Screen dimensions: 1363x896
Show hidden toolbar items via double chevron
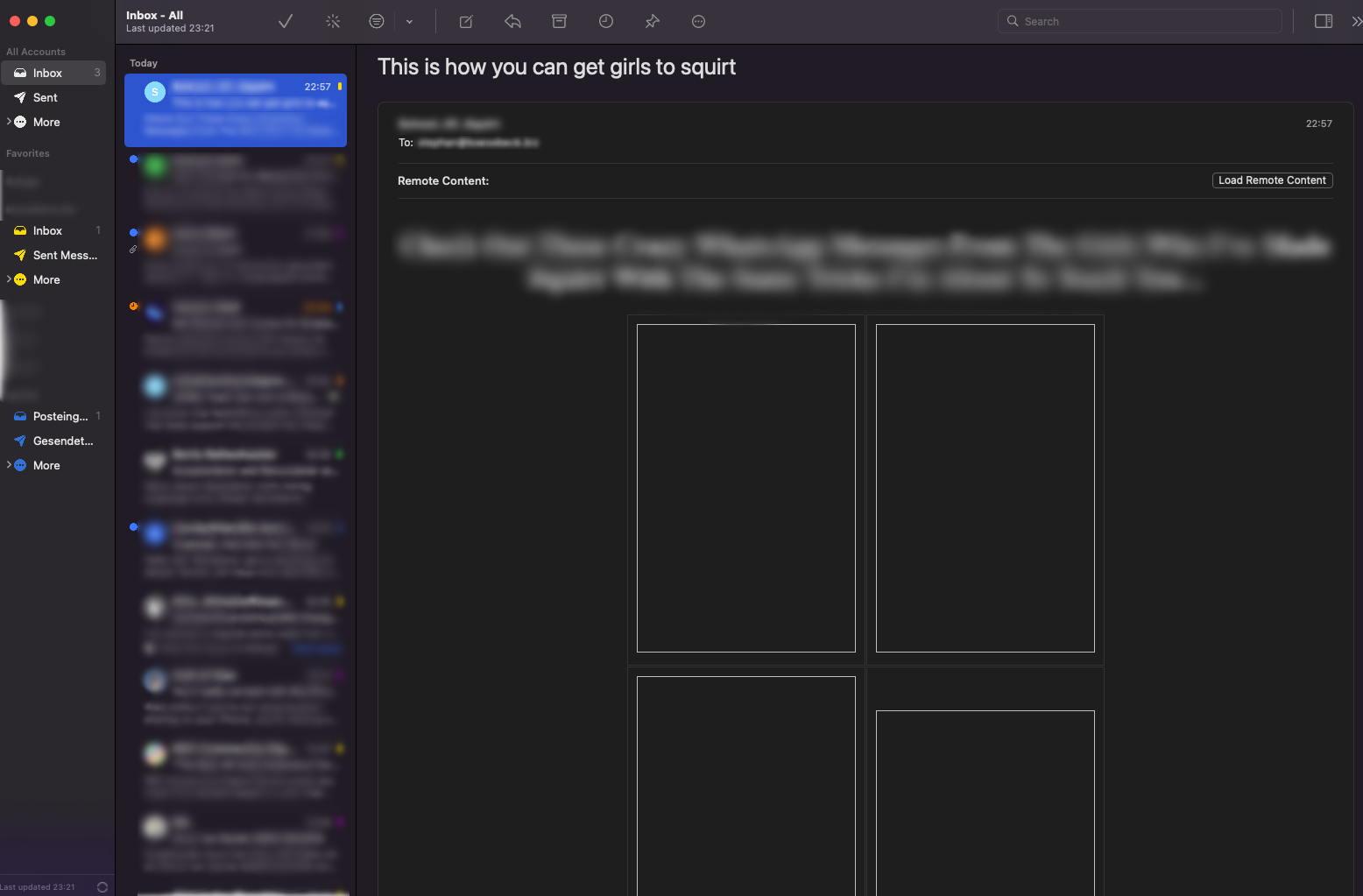point(1356,22)
